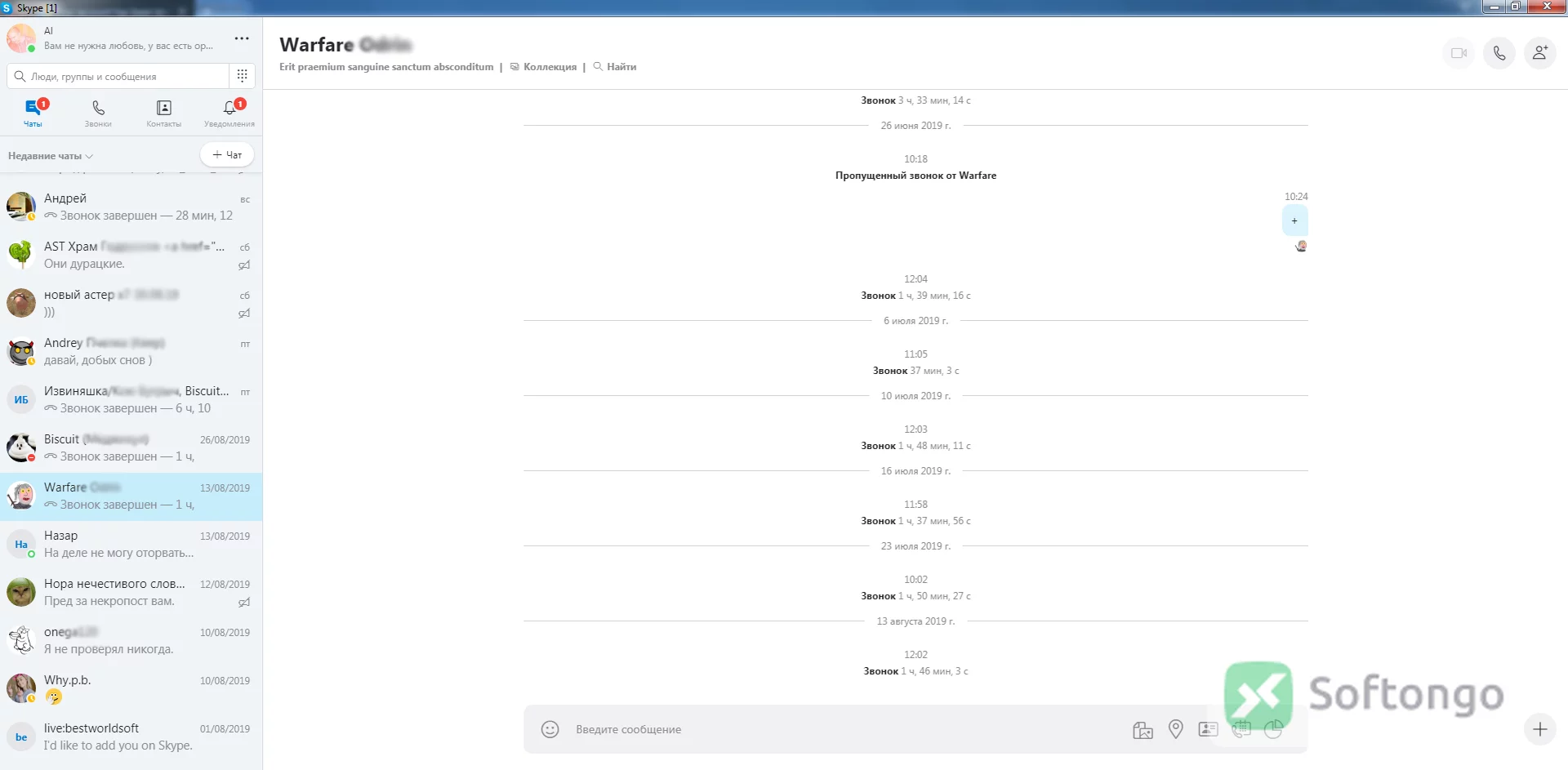Viewport: 1568px width, 770px height.
Task: Click the missed call from Warfare entry
Action: click(915, 176)
